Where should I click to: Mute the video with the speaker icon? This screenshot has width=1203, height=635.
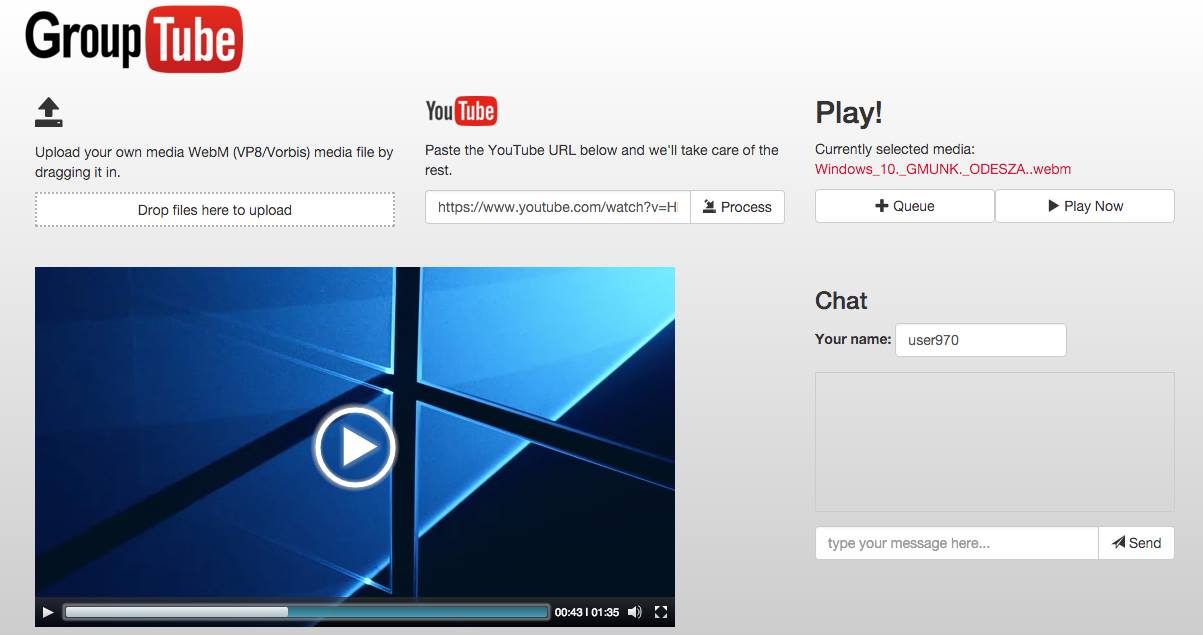[x=634, y=612]
